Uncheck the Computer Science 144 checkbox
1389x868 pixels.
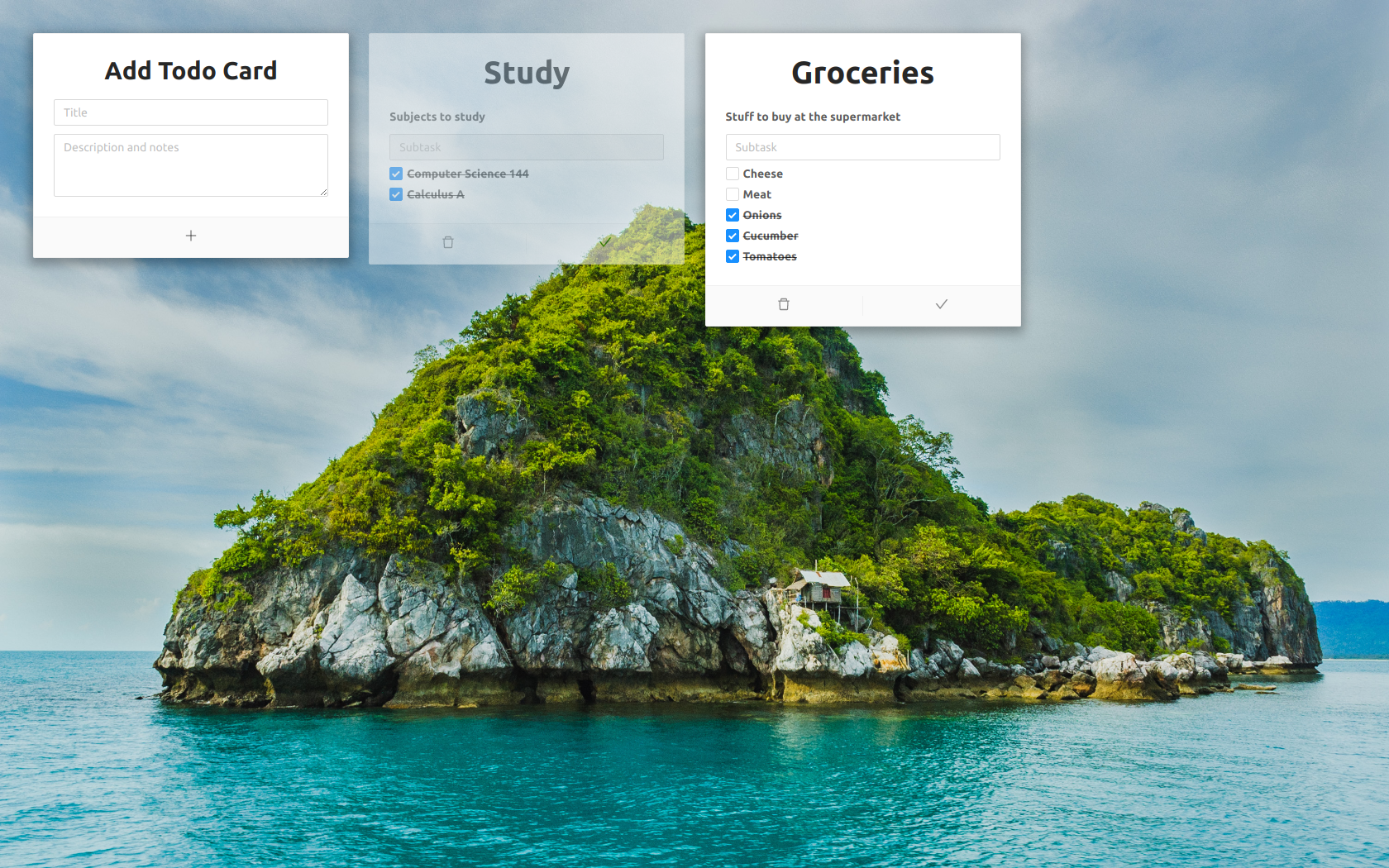396,174
